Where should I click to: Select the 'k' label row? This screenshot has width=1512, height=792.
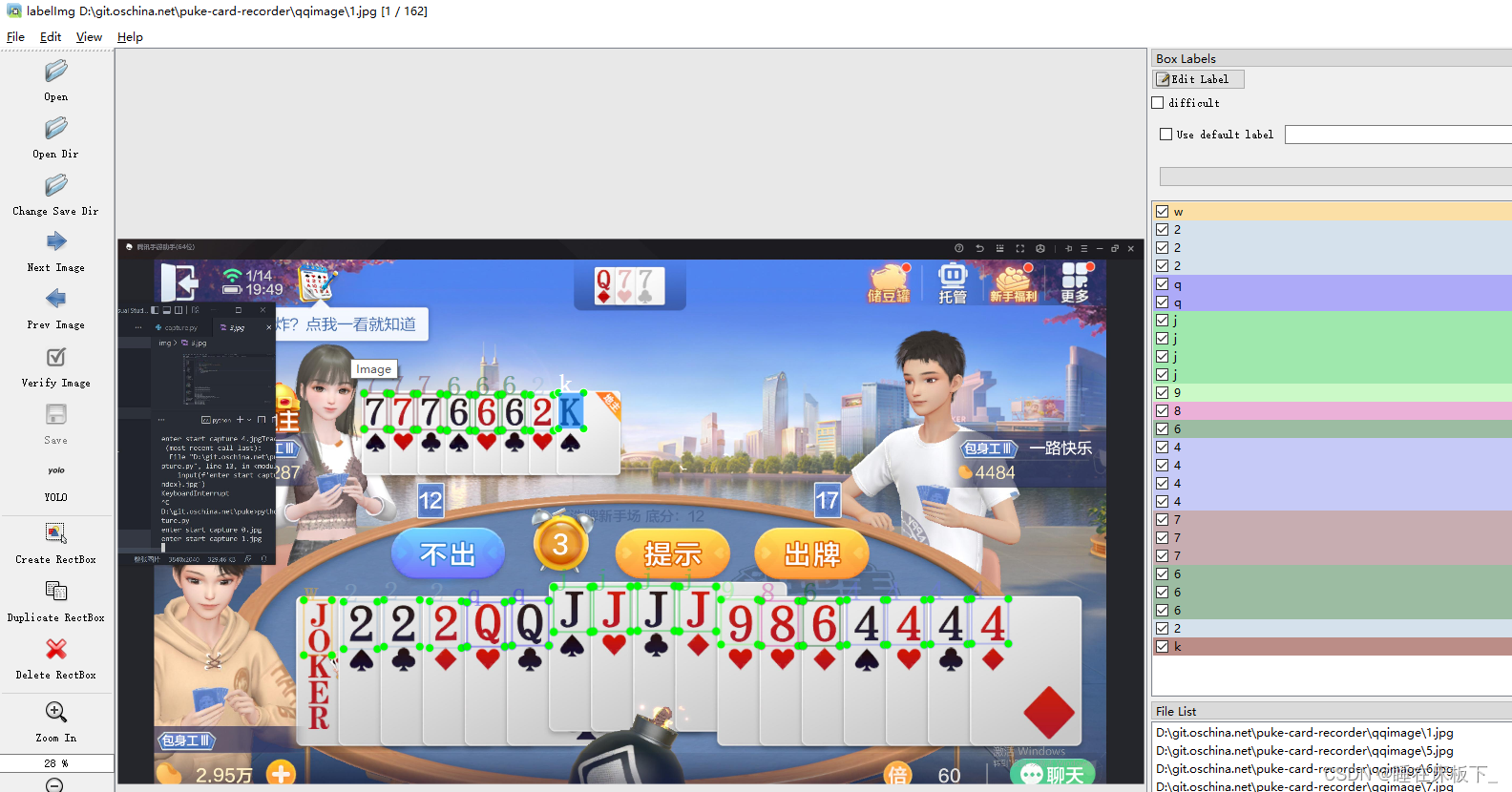[1333, 647]
